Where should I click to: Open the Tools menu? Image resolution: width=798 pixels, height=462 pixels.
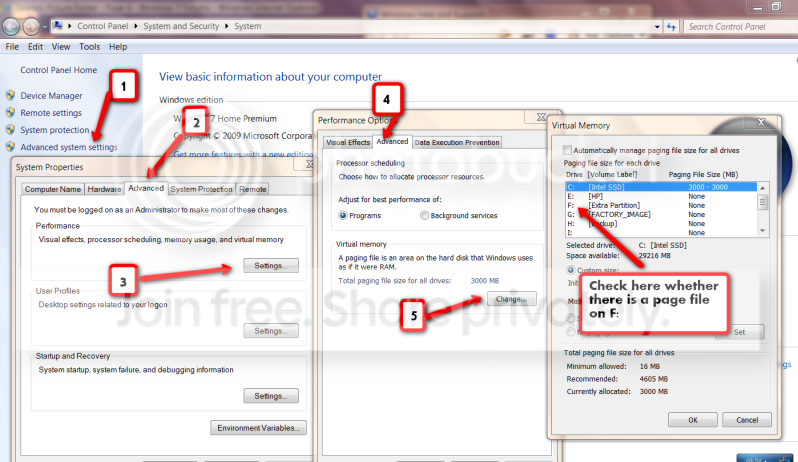(90, 47)
